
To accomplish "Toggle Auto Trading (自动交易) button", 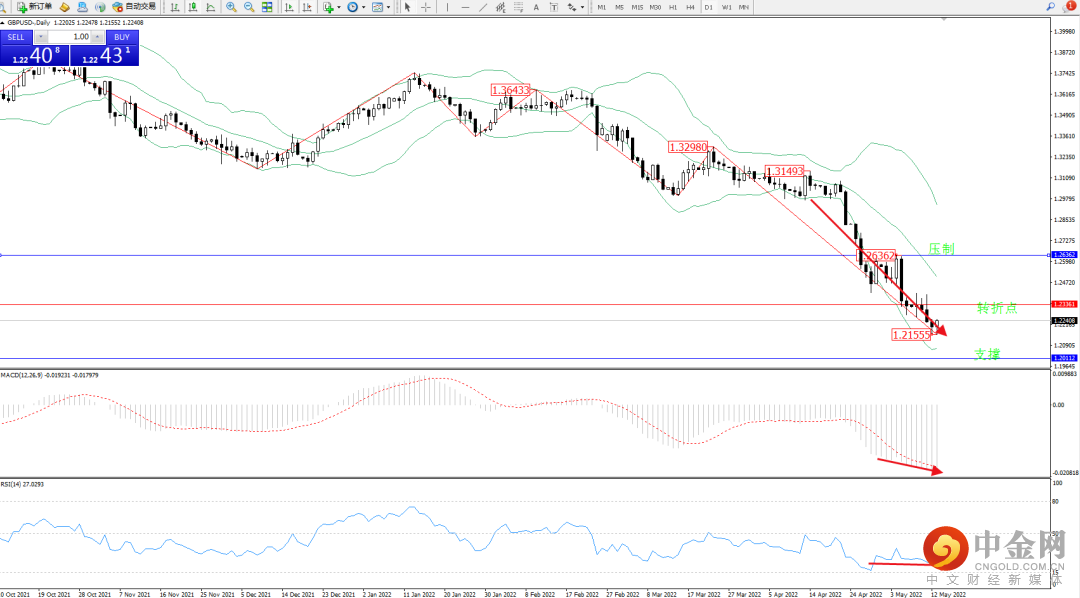I will coord(134,7).
